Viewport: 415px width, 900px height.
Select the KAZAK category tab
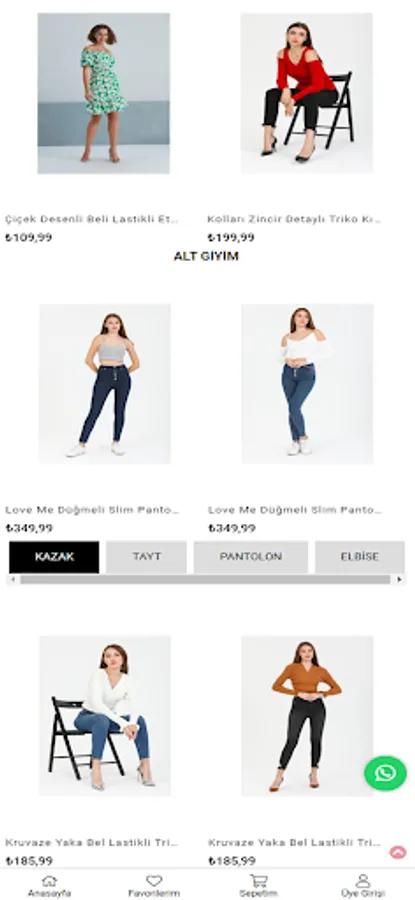[x=54, y=557]
